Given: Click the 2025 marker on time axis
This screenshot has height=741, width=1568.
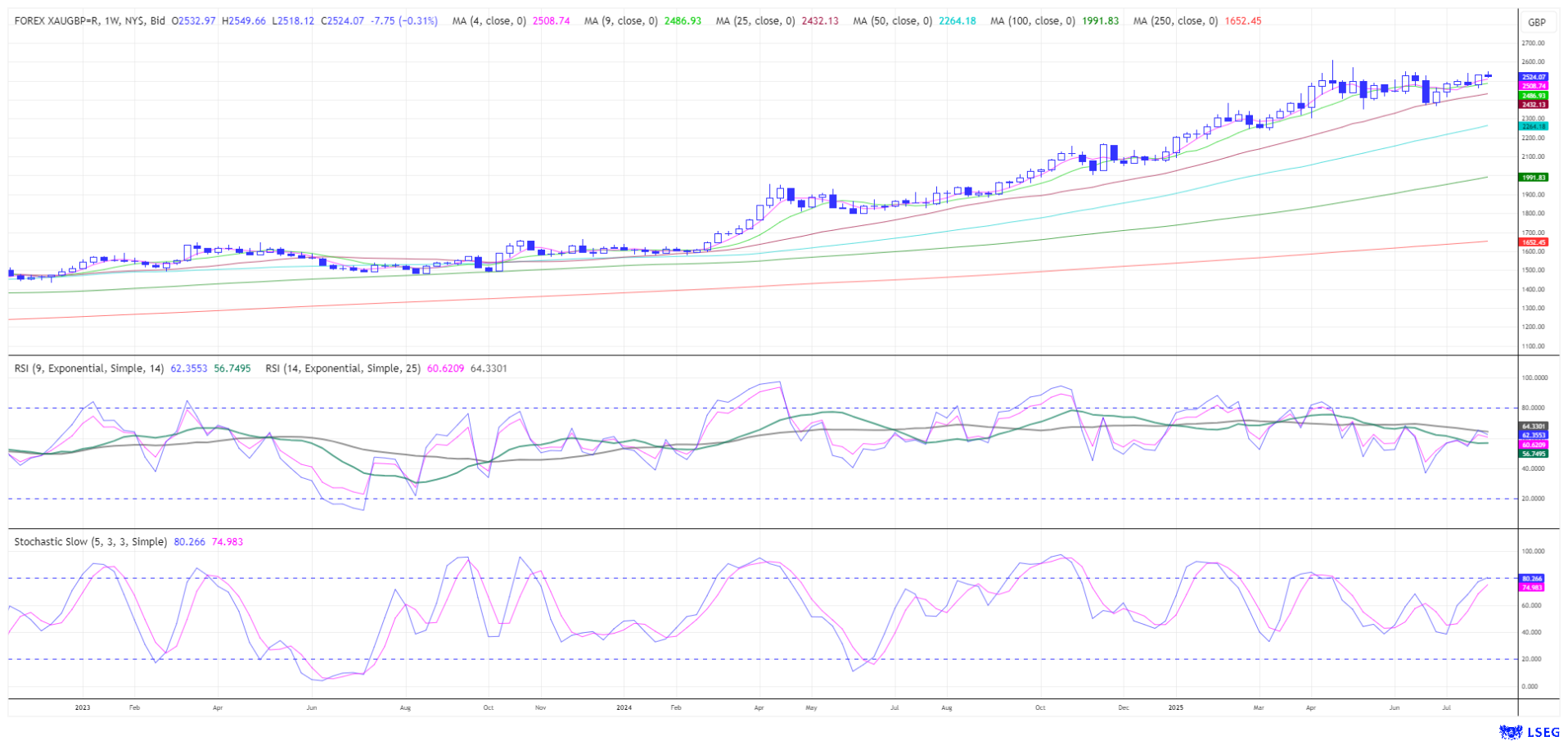Looking at the screenshot, I should (x=1175, y=707).
